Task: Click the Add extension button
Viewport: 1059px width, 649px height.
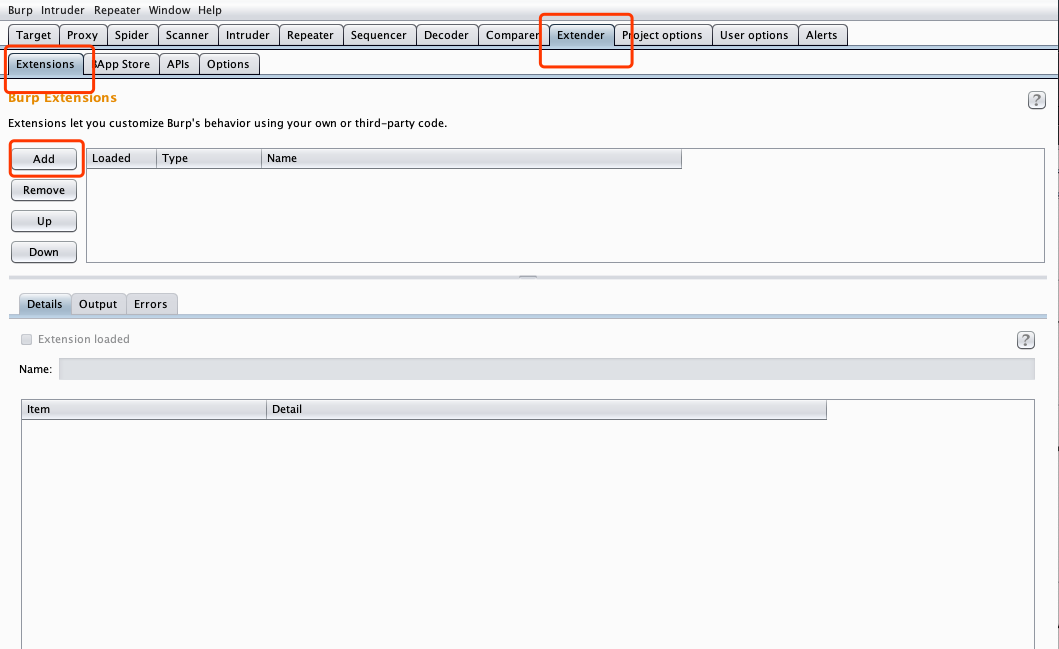Action: [x=44, y=159]
